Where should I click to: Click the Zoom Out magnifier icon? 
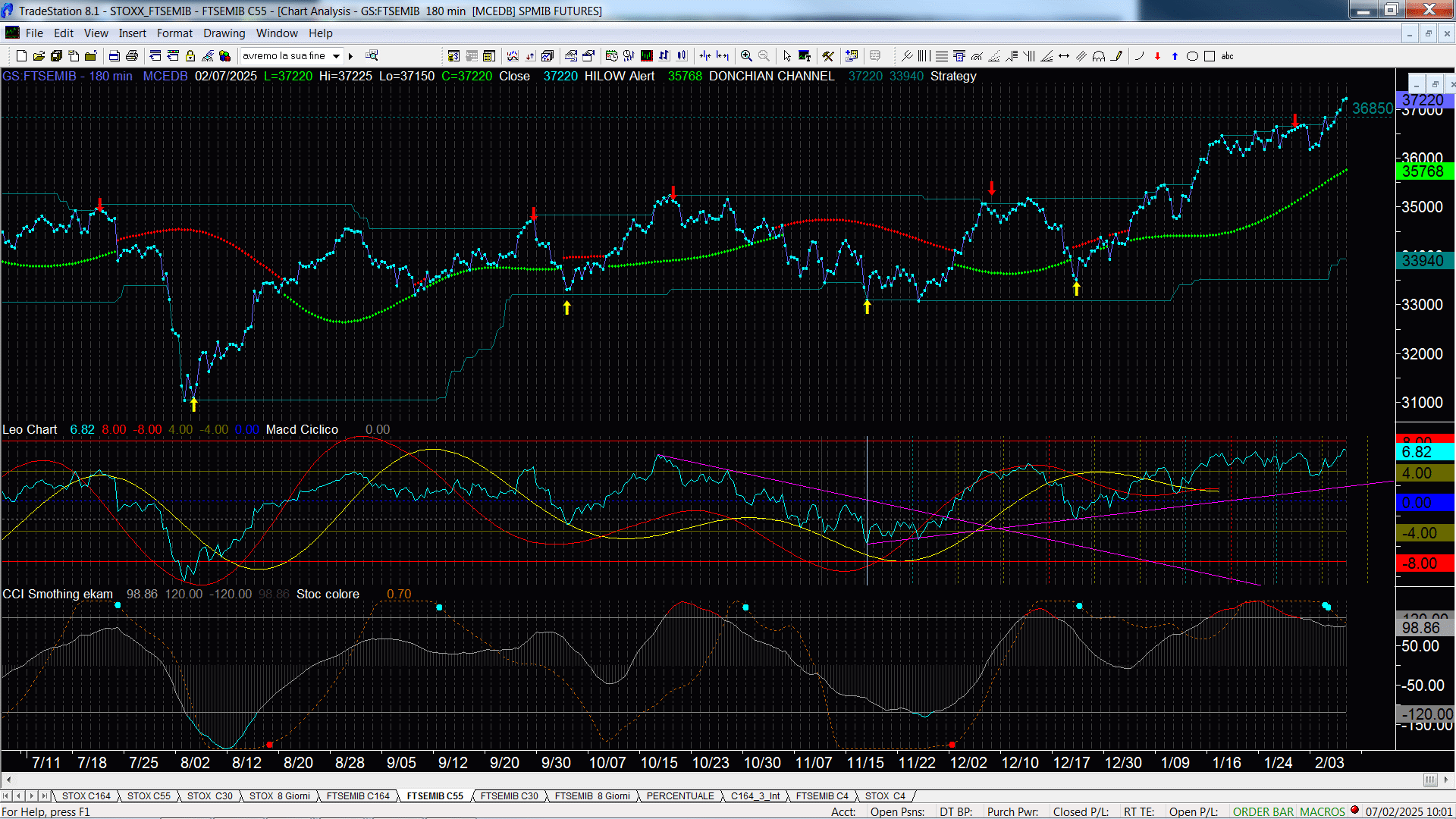(764, 56)
